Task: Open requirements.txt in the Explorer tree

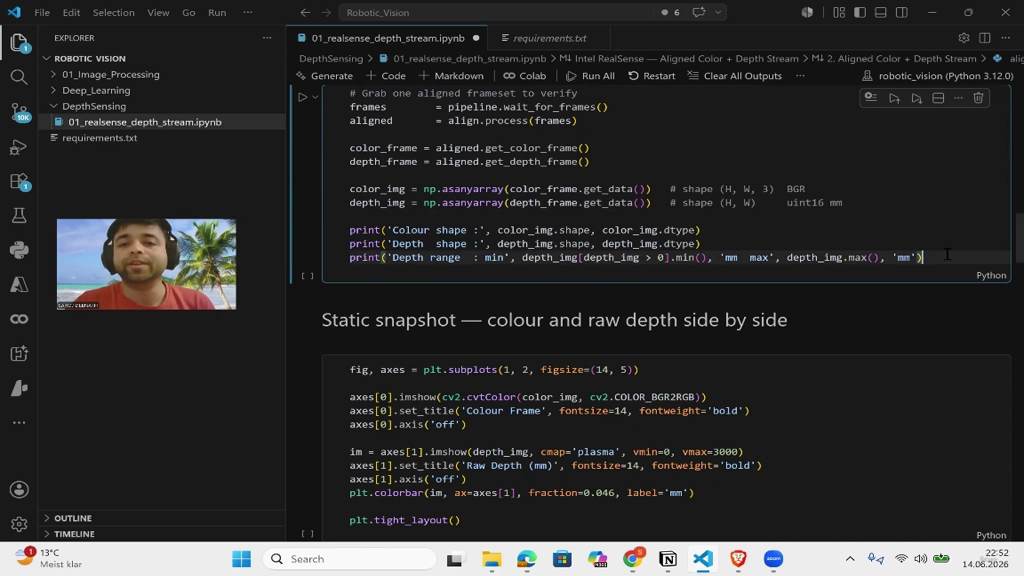Action: tap(99, 138)
